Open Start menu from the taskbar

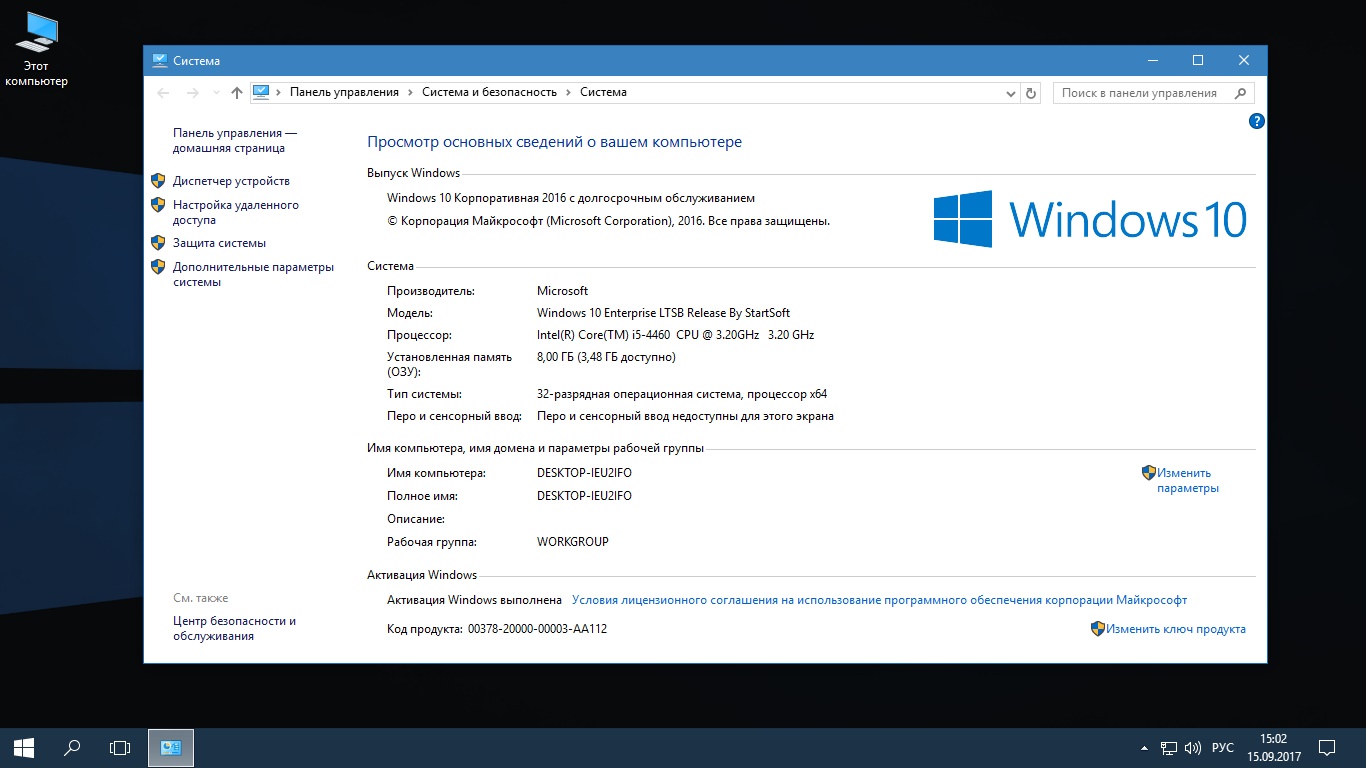(x=24, y=747)
